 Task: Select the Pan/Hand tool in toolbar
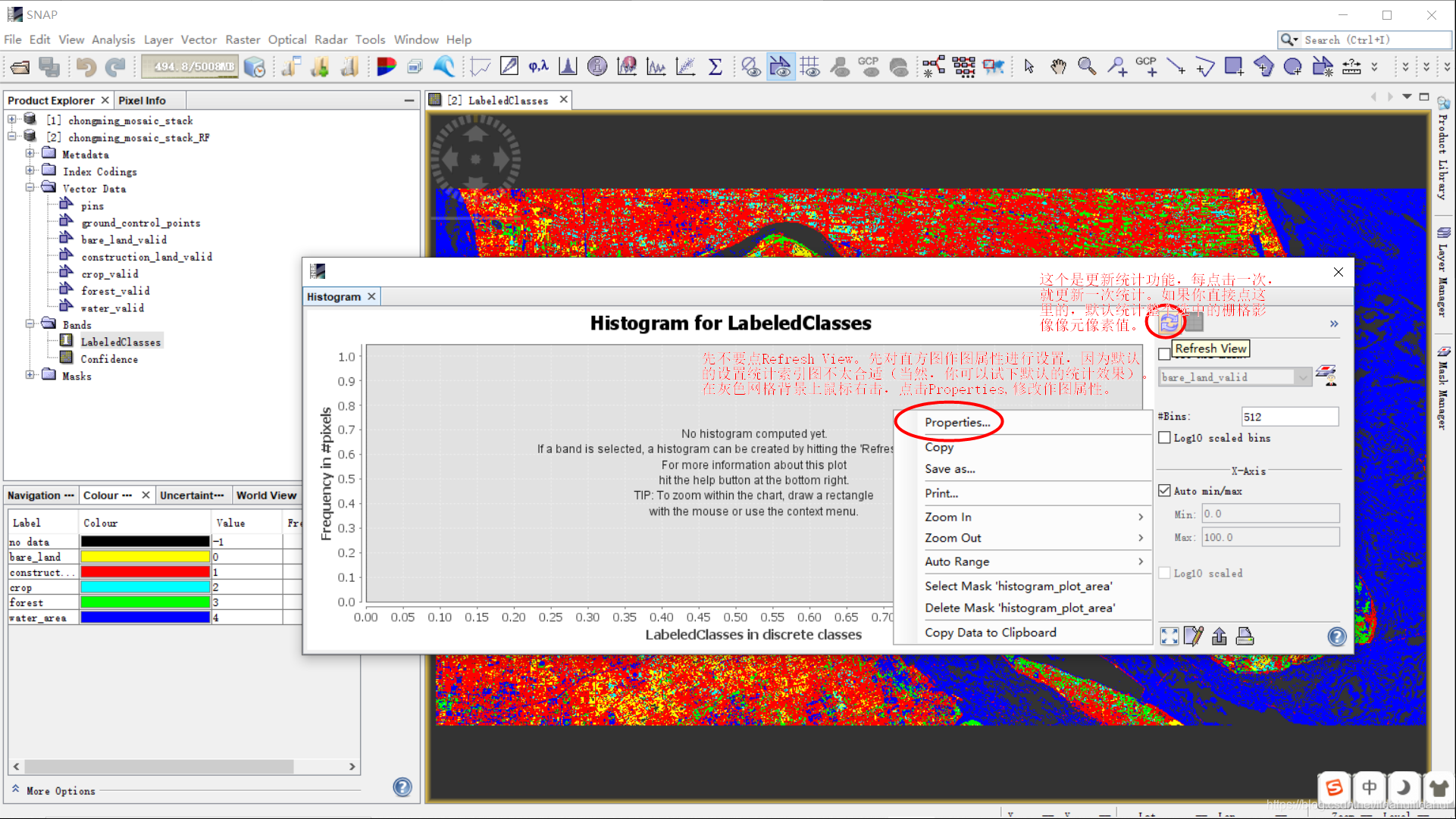coord(1058,66)
